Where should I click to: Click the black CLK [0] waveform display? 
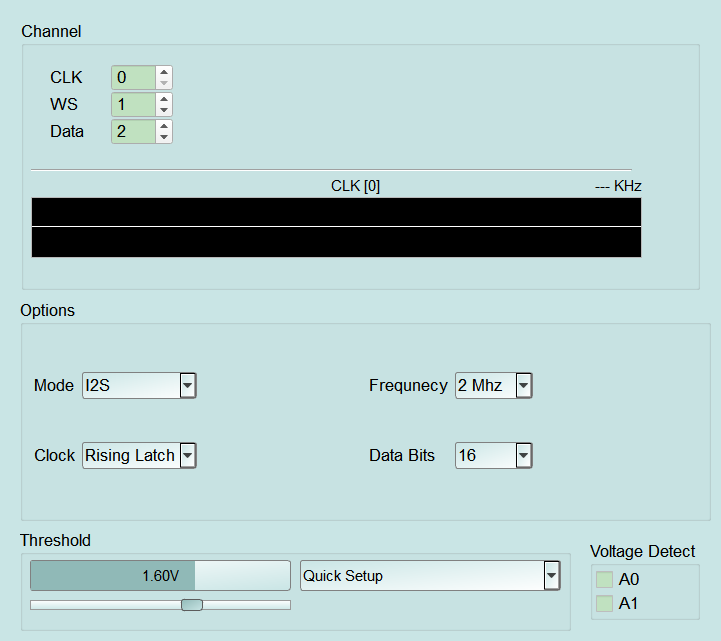click(336, 228)
